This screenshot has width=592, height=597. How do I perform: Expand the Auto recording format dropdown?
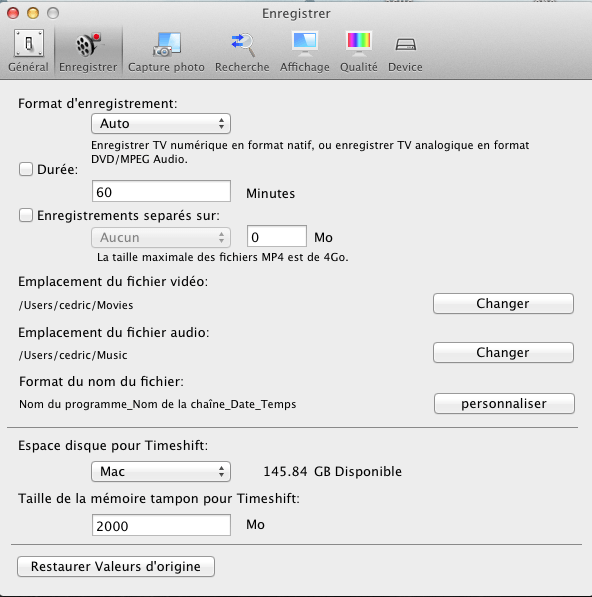click(161, 124)
